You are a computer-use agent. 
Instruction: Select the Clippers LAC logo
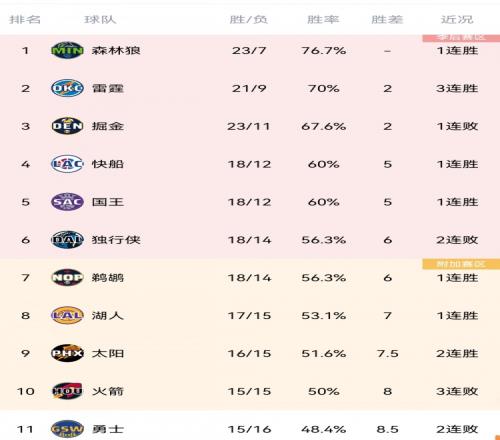(67, 164)
